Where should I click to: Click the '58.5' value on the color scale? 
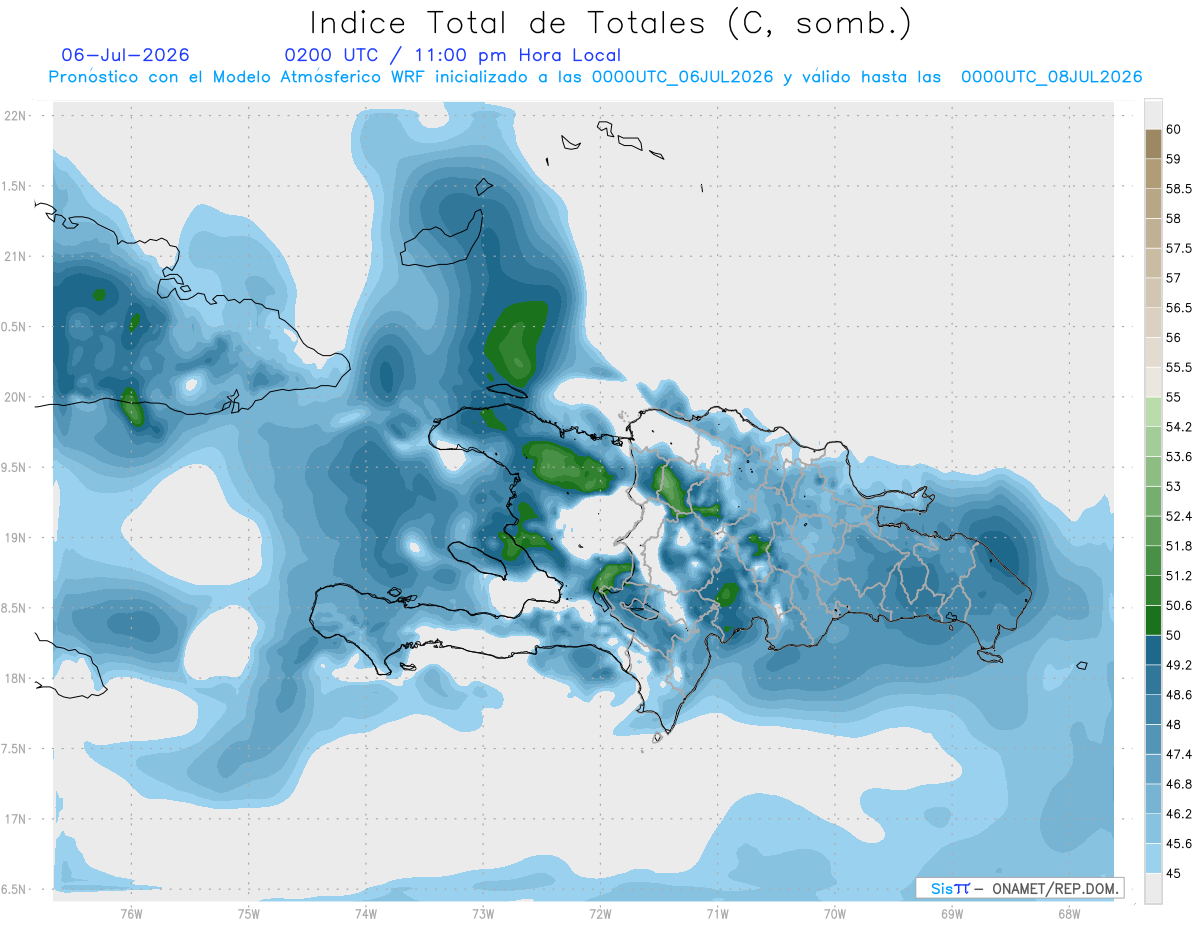tap(1179, 189)
